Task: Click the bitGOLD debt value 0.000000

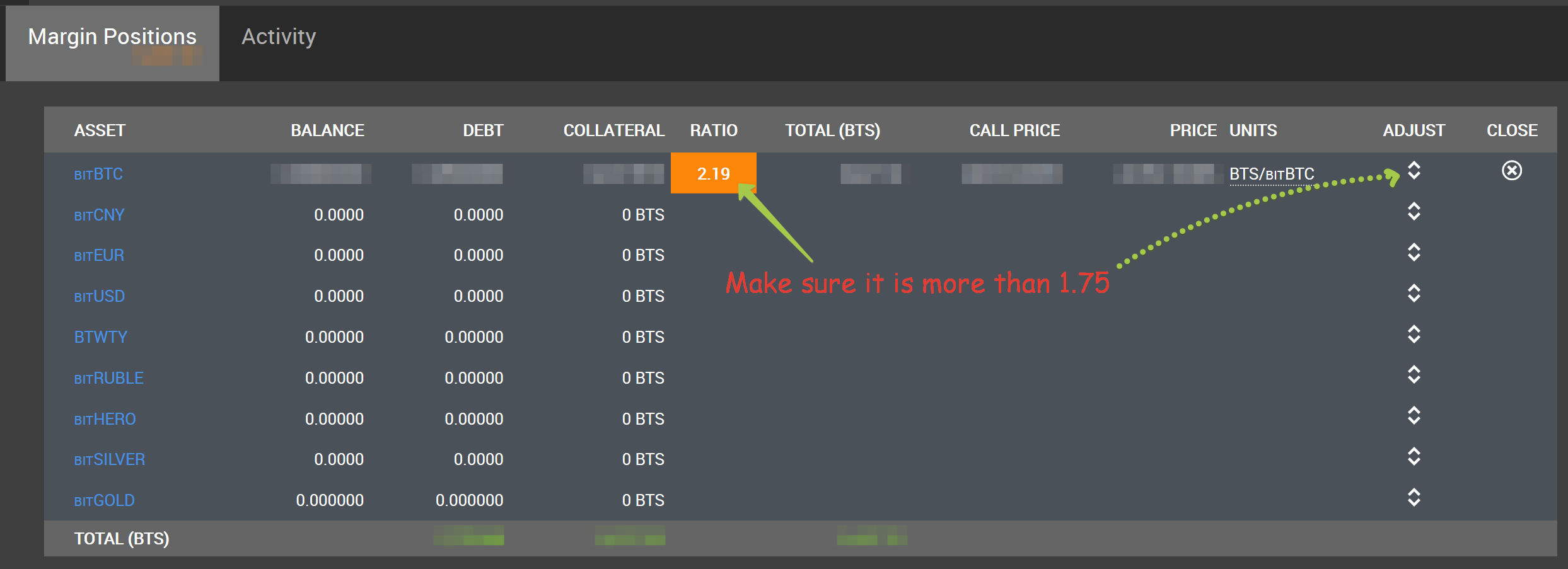Action: click(470, 501)
